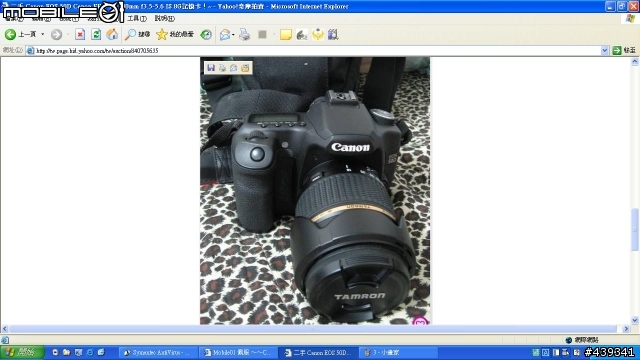Click the toolbar icon right of the yellow note
This screenshot has width=640, height=360.
tap(302, 35)
